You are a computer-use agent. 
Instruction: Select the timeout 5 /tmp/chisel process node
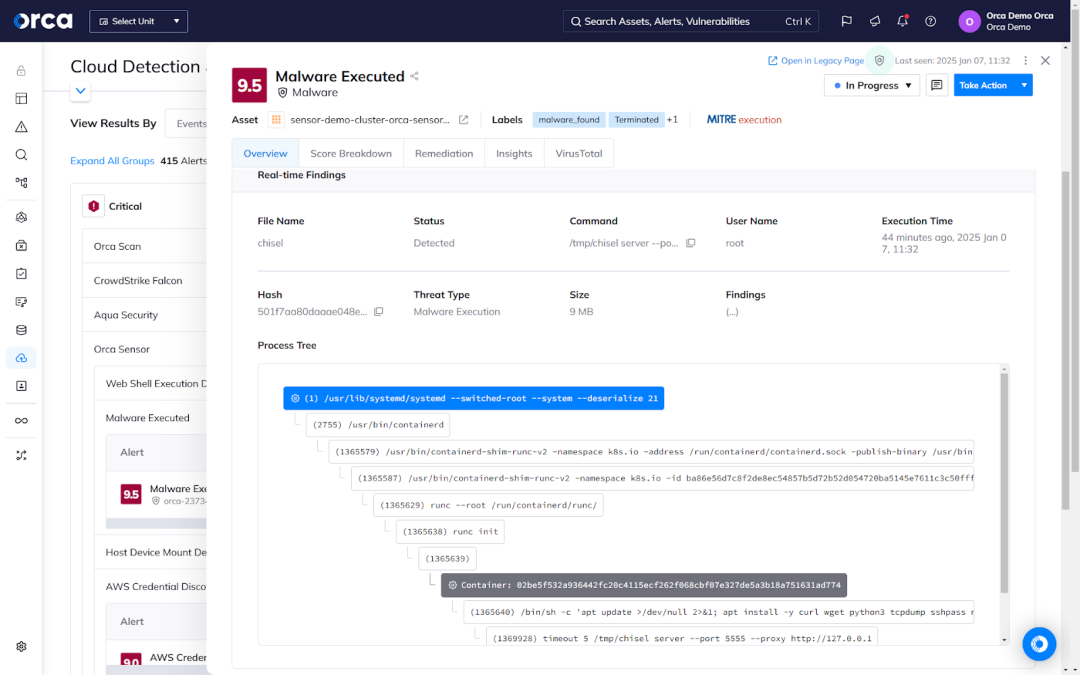click(x=682, y=638)
